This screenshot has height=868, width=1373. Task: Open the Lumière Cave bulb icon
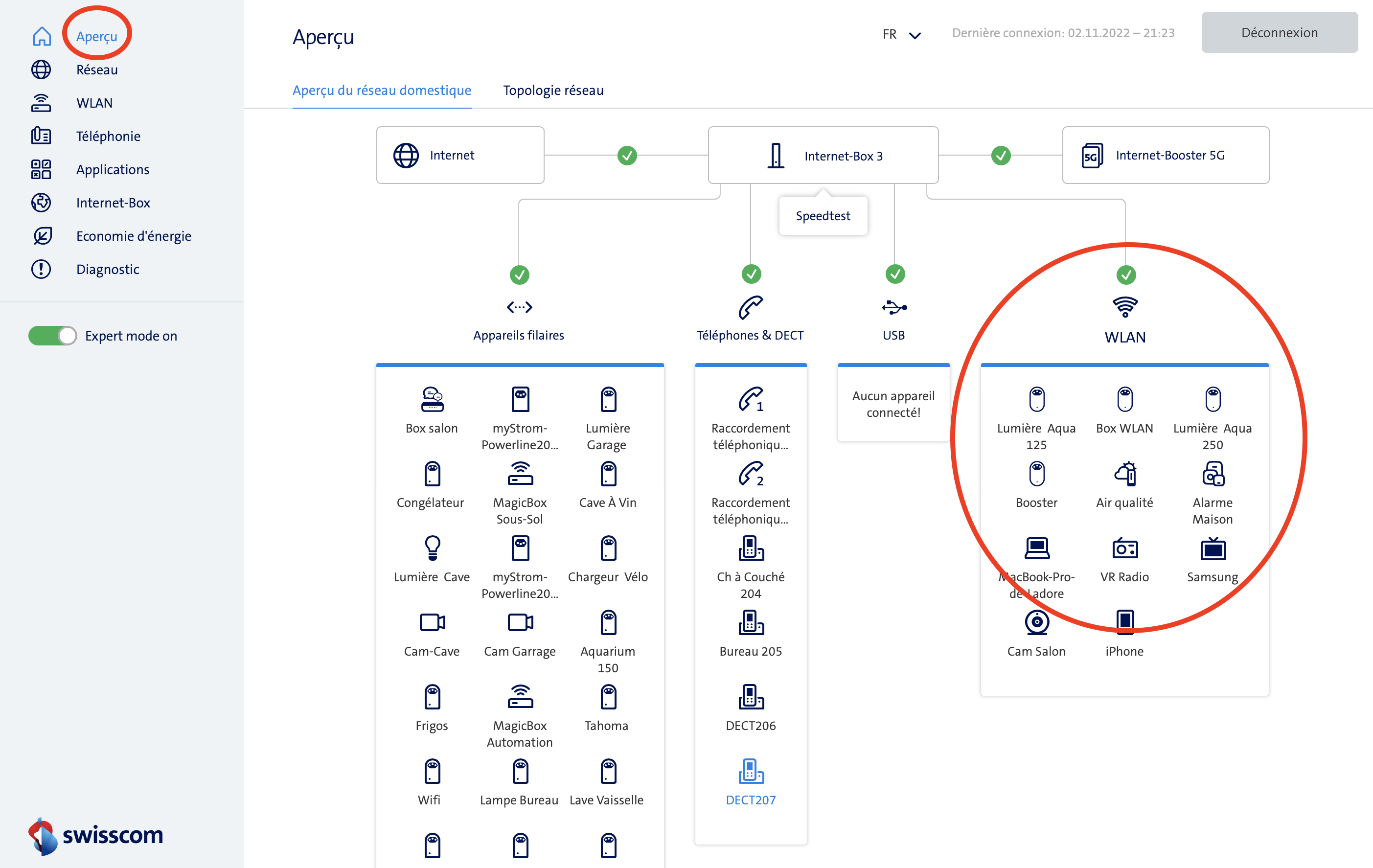point(432,548)
